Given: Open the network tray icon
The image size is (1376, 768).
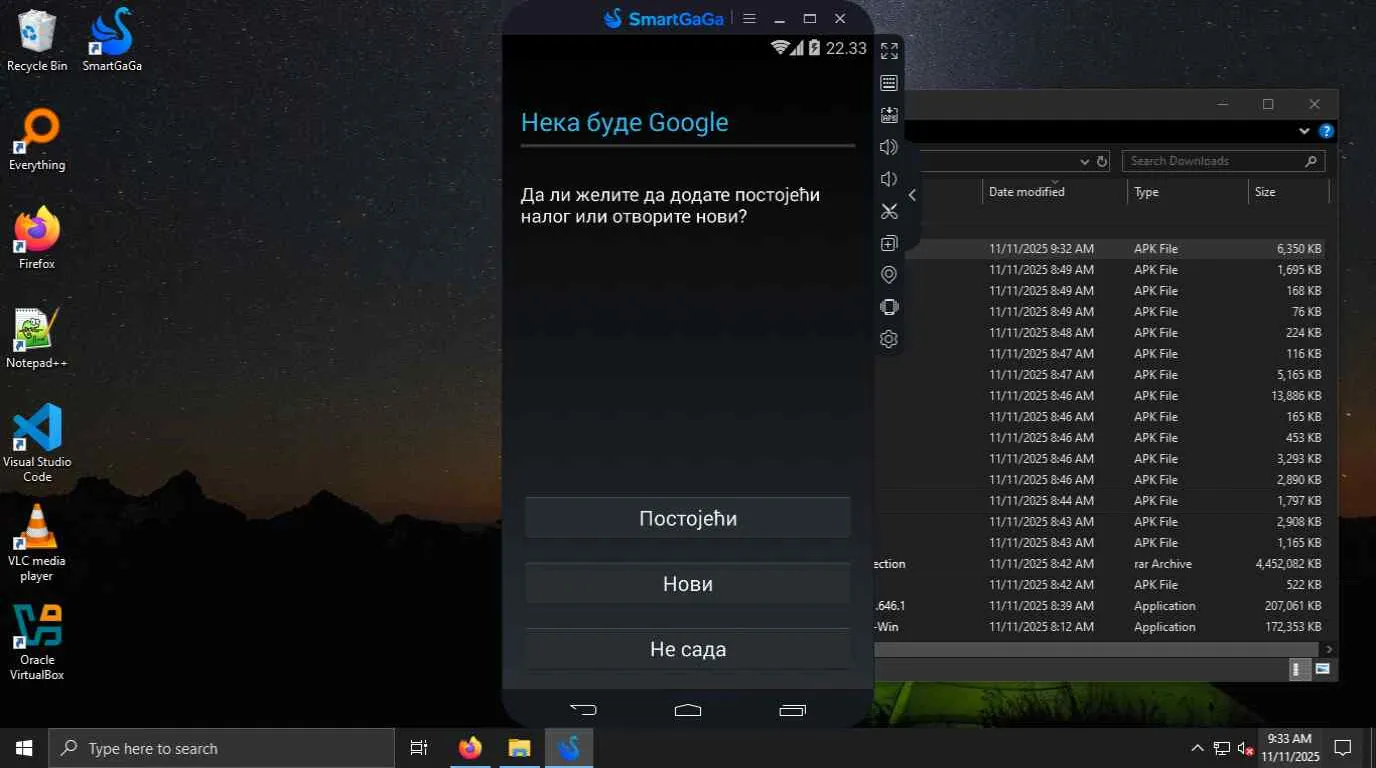Looking at the screenshot, I should coord(1222,748).
